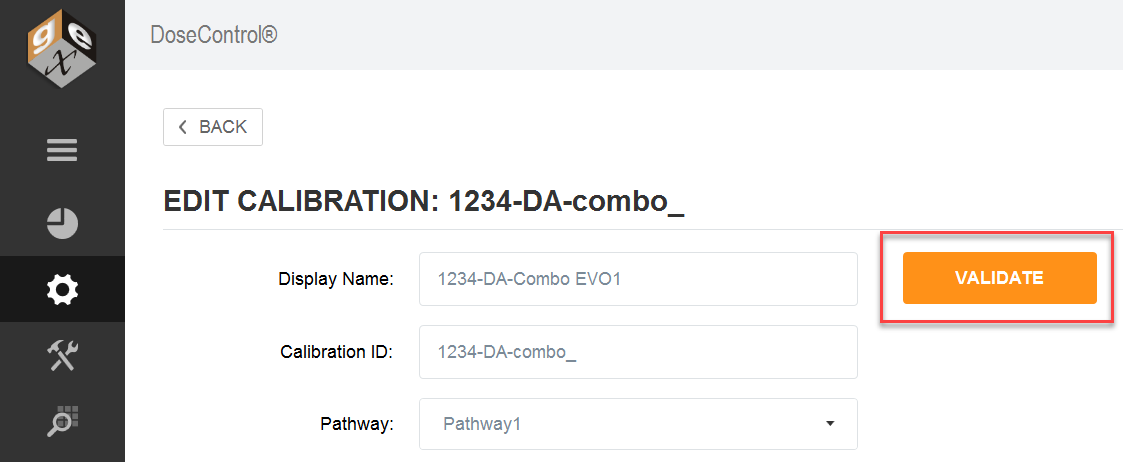Click the 1234-DA-Combo EVO1 text

click(x=529, y=279)
